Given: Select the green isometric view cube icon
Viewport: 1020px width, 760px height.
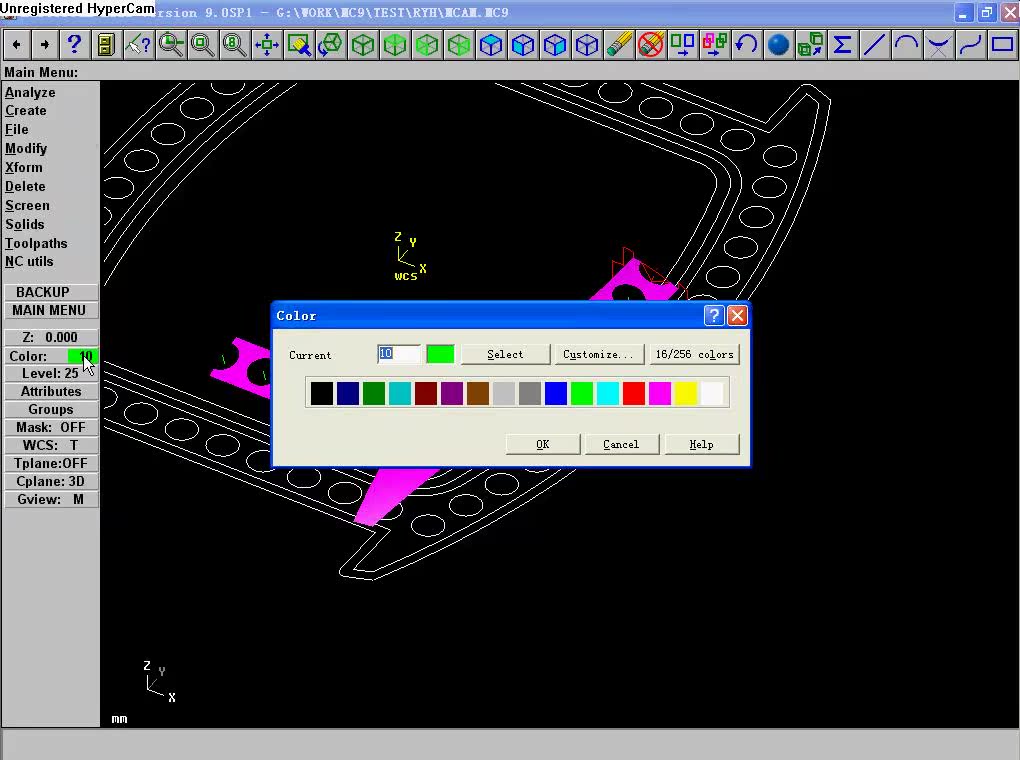Looking at the screenshot, I should (x=363, y=45).
